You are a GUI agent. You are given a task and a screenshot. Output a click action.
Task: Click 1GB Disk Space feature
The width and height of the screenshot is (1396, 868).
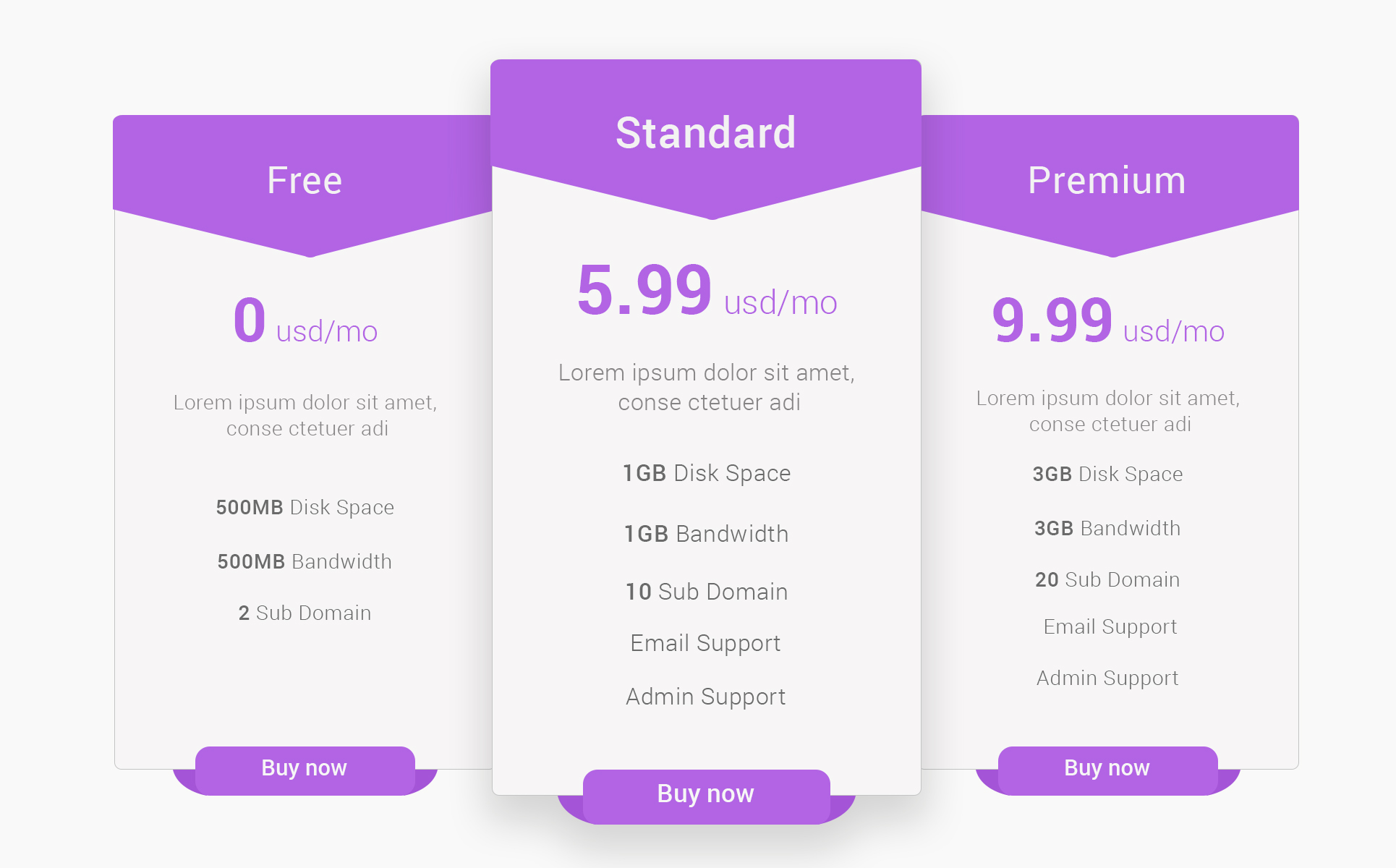point(707,473)
